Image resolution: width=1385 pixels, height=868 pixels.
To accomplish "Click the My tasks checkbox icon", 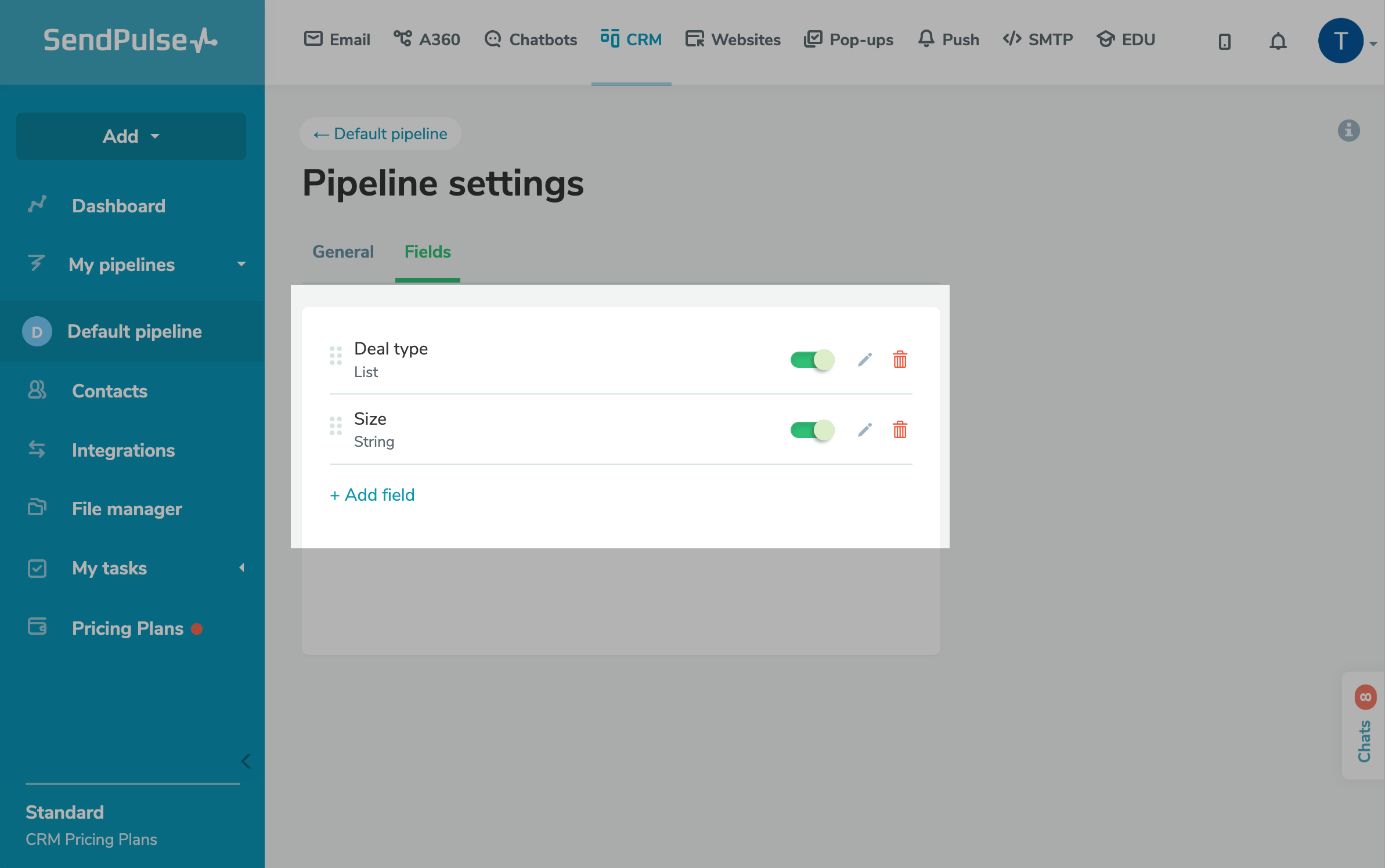I will pos(37,568).
